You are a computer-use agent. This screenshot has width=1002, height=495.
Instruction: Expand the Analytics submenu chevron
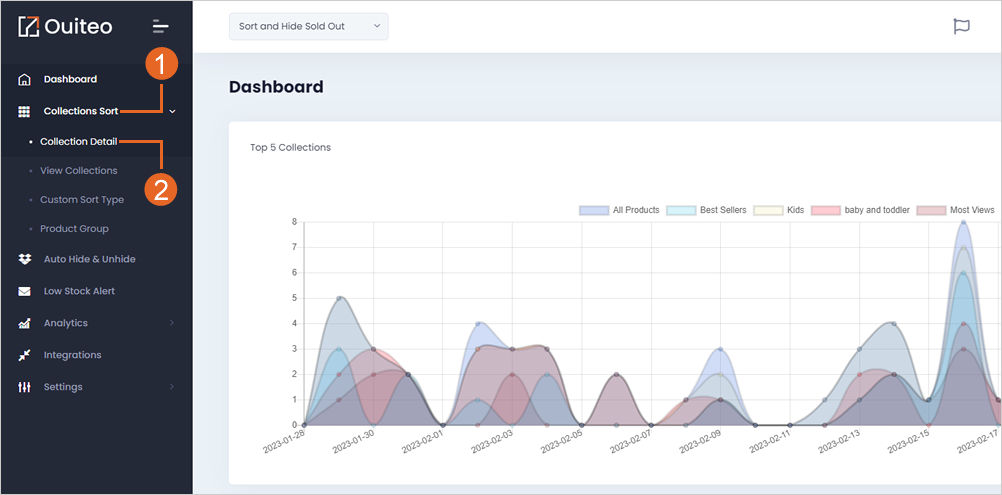click(x=172, y=323)
